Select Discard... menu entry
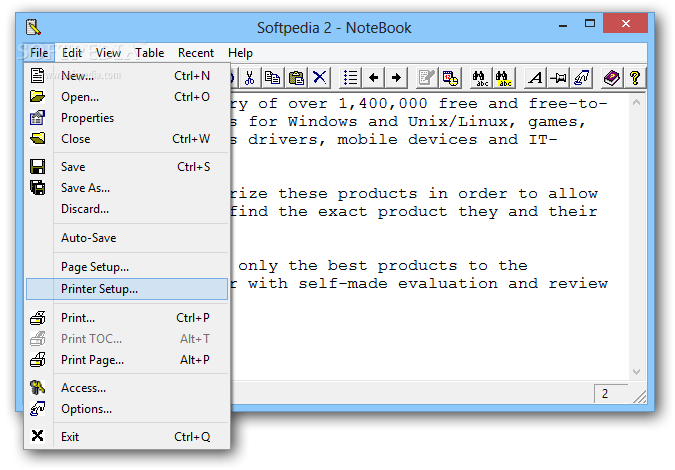 point(127,209)
